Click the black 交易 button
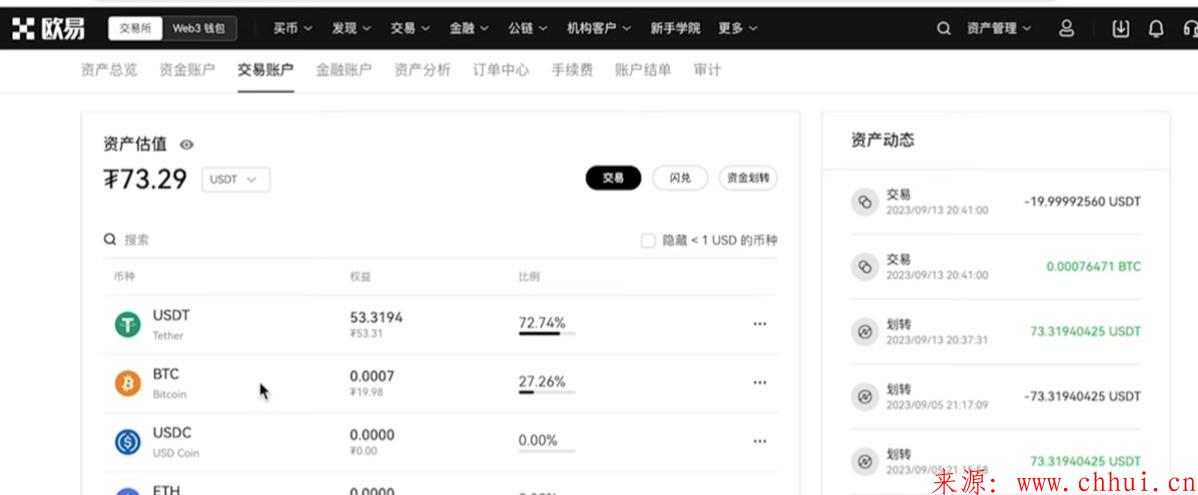The width and height of the screenshot is (1198, 495). pos(613,178)
